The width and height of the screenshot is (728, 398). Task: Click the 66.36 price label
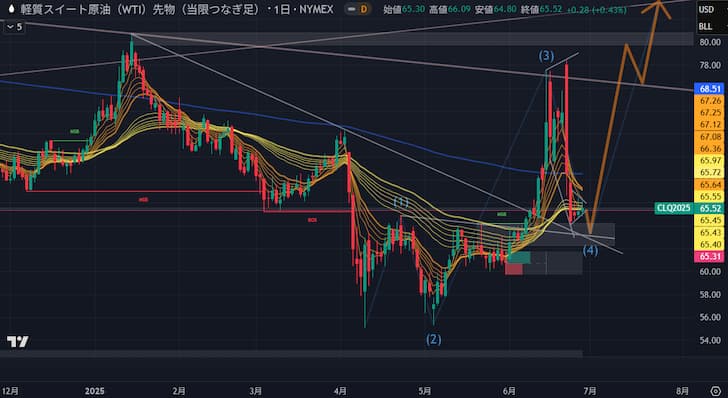[710, 149]
